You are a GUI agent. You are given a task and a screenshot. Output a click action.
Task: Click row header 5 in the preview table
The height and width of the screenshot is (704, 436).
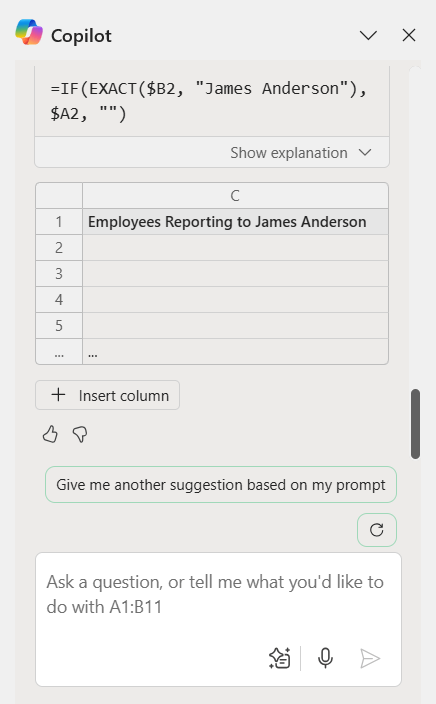(59, 326)
